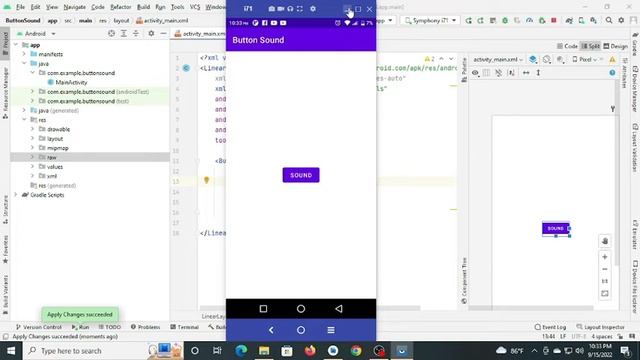Open the mirror window settings gear
This screenshot has height=360, width=640.
click(313, 9)
